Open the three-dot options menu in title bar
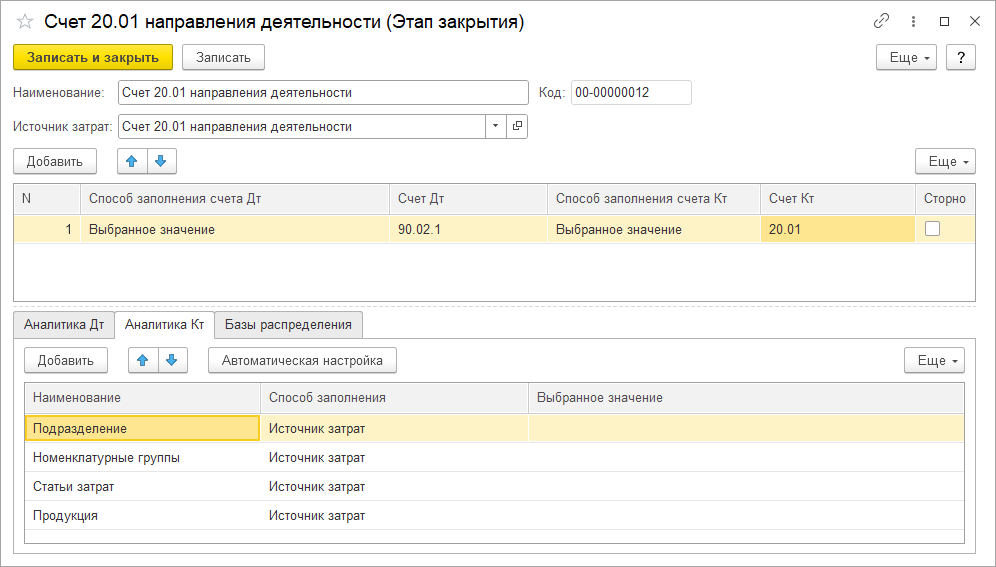This screenshot has height=567, width=996. [913, 22]
